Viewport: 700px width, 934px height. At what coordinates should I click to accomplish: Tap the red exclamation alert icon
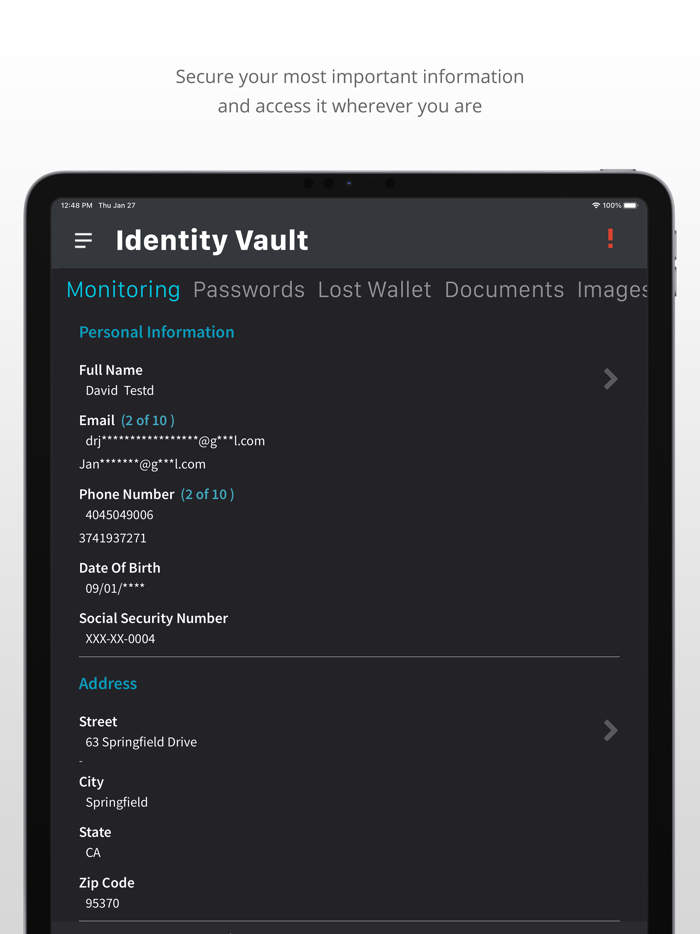pos(610,238)
